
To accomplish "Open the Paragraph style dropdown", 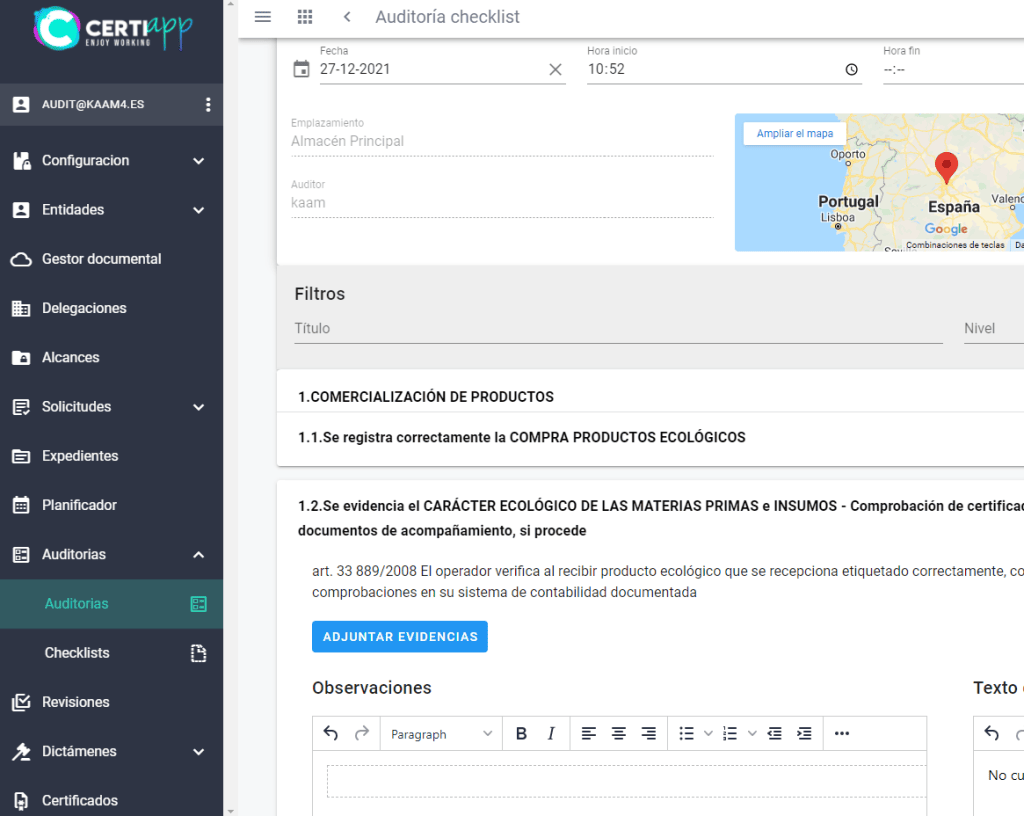I will (441, 734).
